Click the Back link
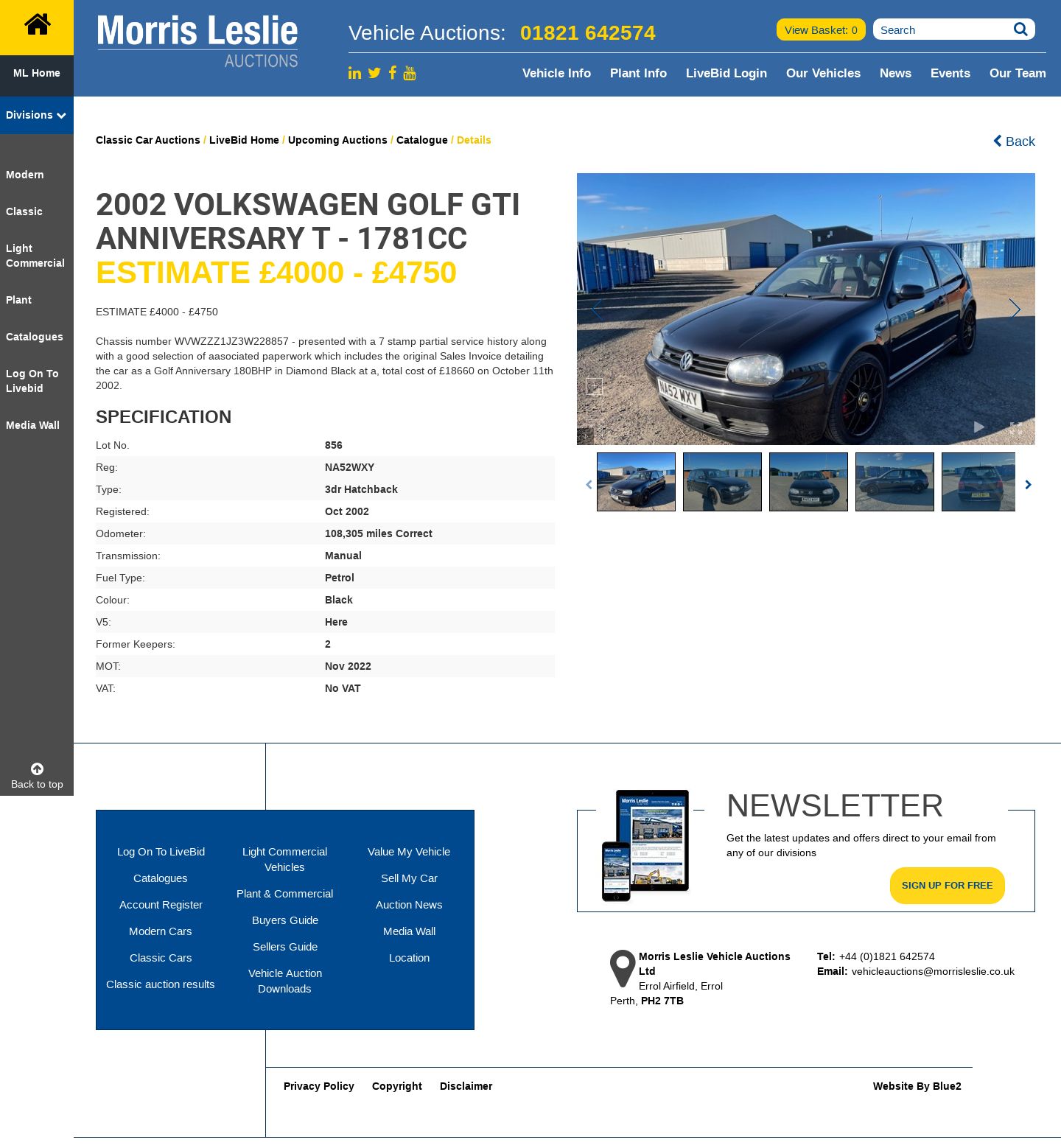Image resolution: width=1061 pixels, height=1148 pixels. (1014, 141)
